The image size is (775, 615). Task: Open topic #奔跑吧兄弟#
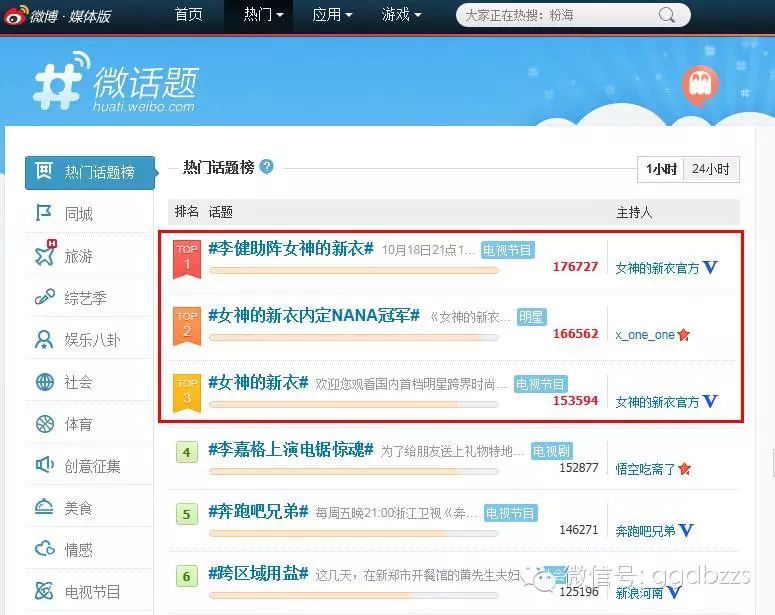258,512
